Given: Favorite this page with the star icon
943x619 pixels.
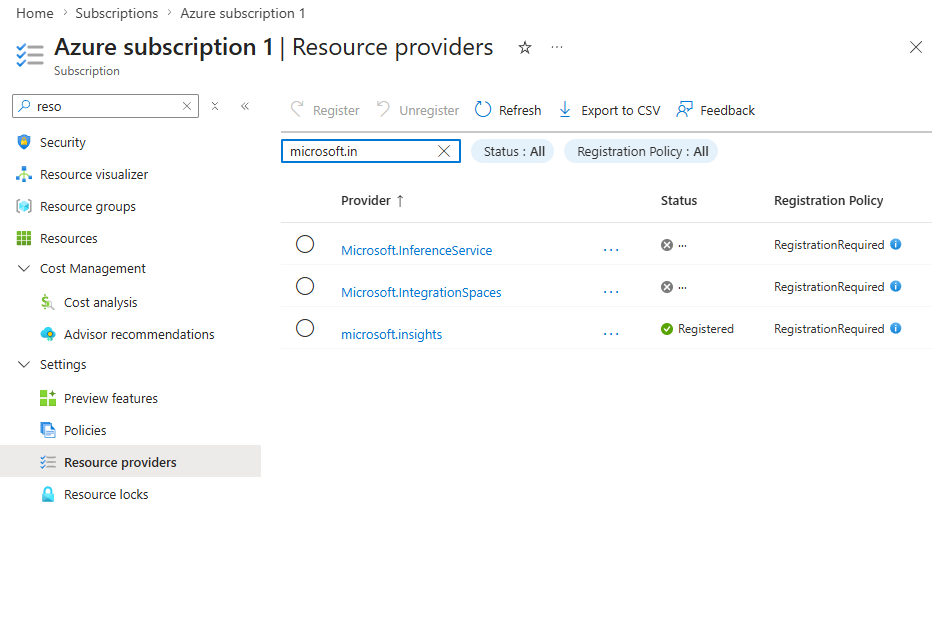Looking at the screenshot, I should tap(525, 48).
